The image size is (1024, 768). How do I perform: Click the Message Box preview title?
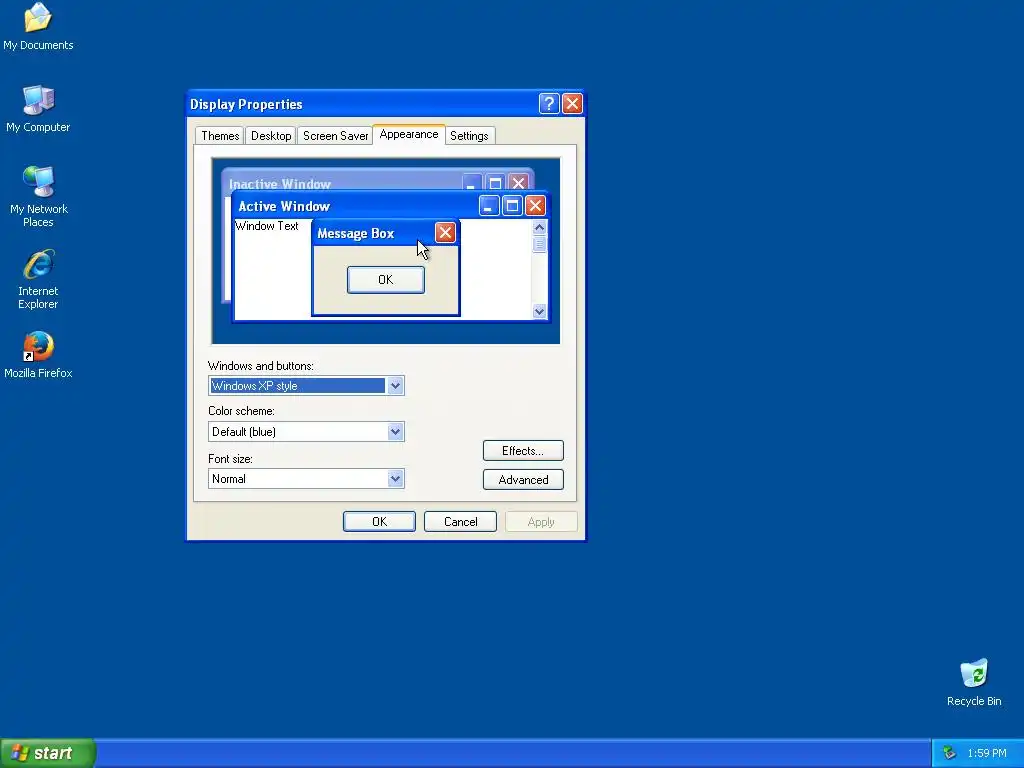[x=355, y=233]
